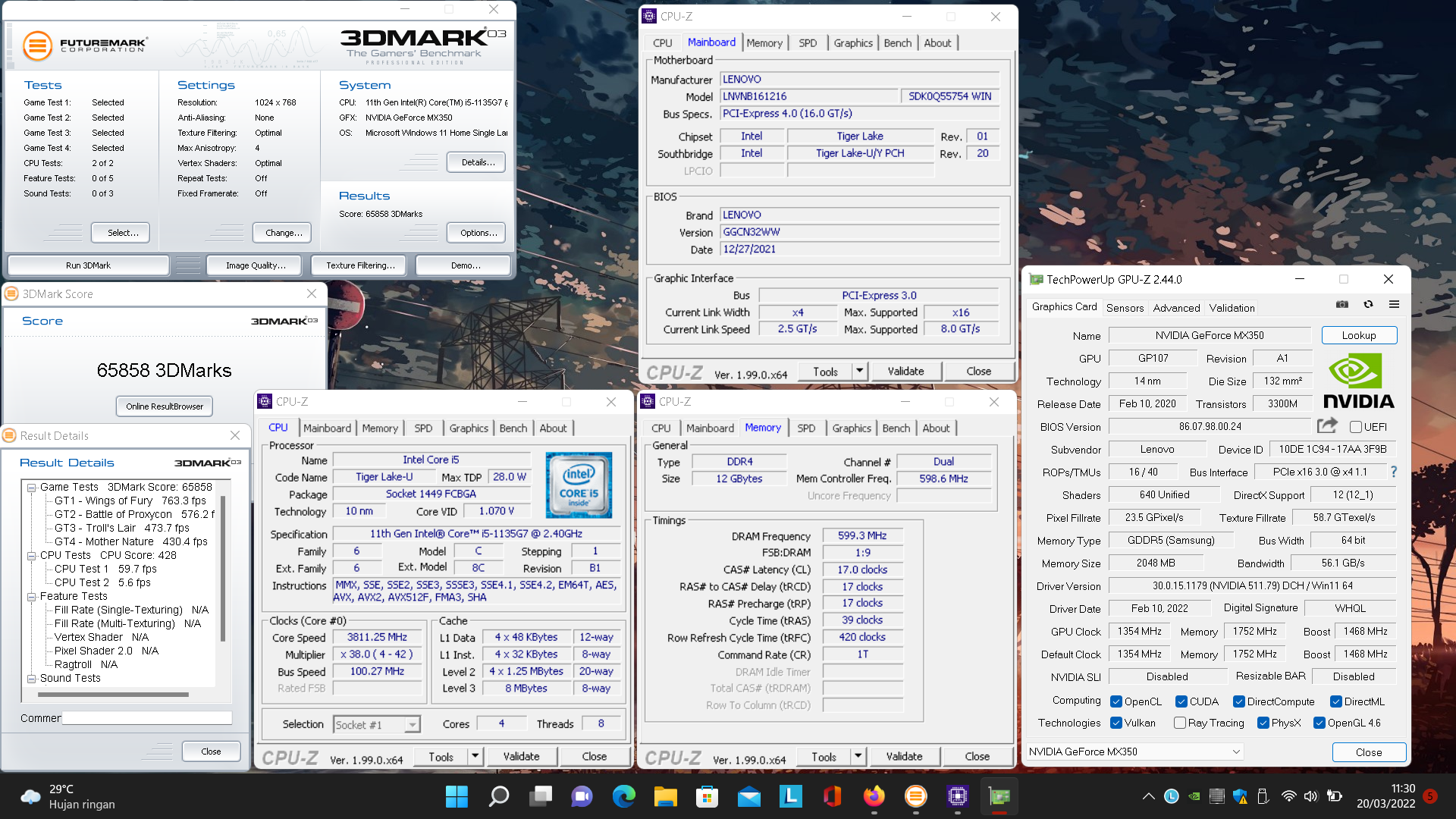Open the taskbar Search icon
The height and width of the screenshot is (819, 1456).
[498, 796]
